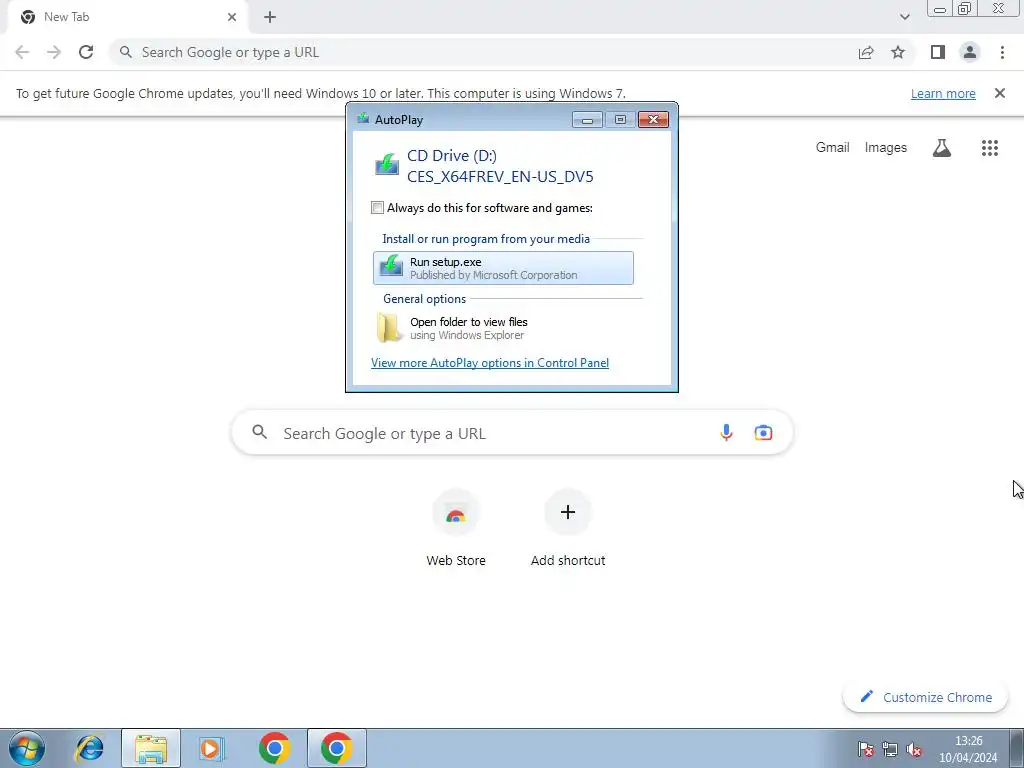Close the AutoPlay dialog
Image resolution: width=1024 pixels, height=768 pixels.
(x=653, y=120)
